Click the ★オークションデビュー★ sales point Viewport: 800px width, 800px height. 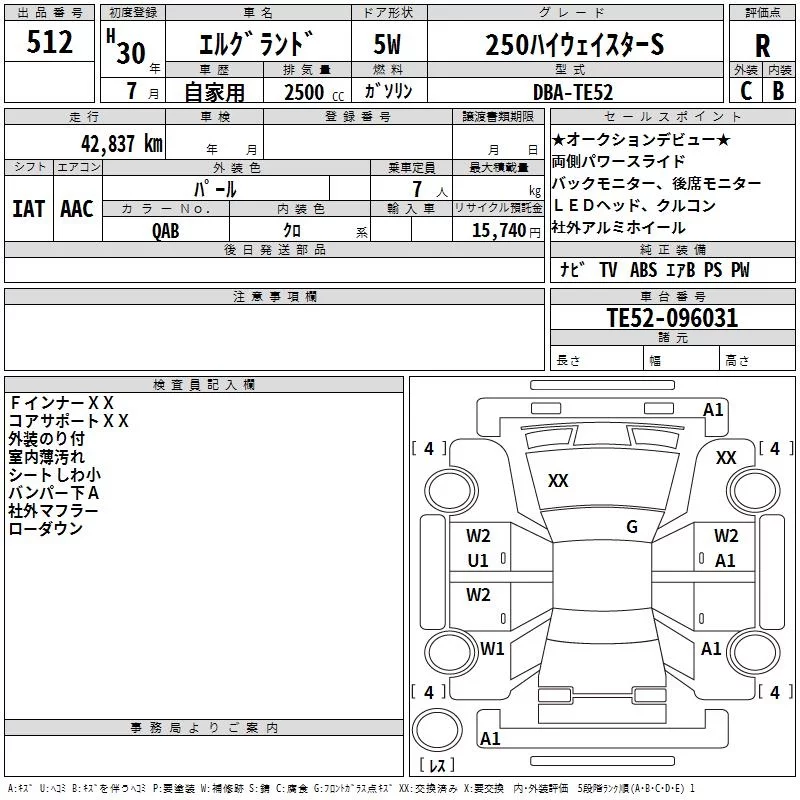point(641,139)
